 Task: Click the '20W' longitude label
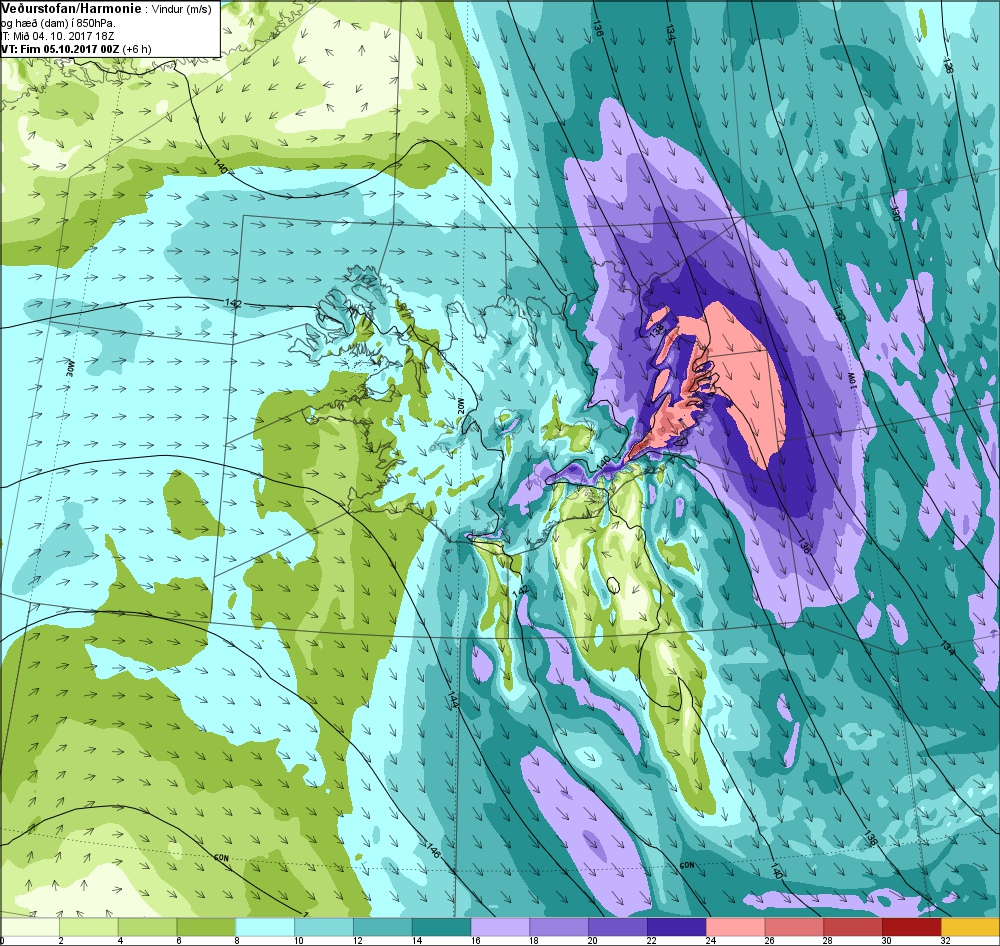[461, 406]
